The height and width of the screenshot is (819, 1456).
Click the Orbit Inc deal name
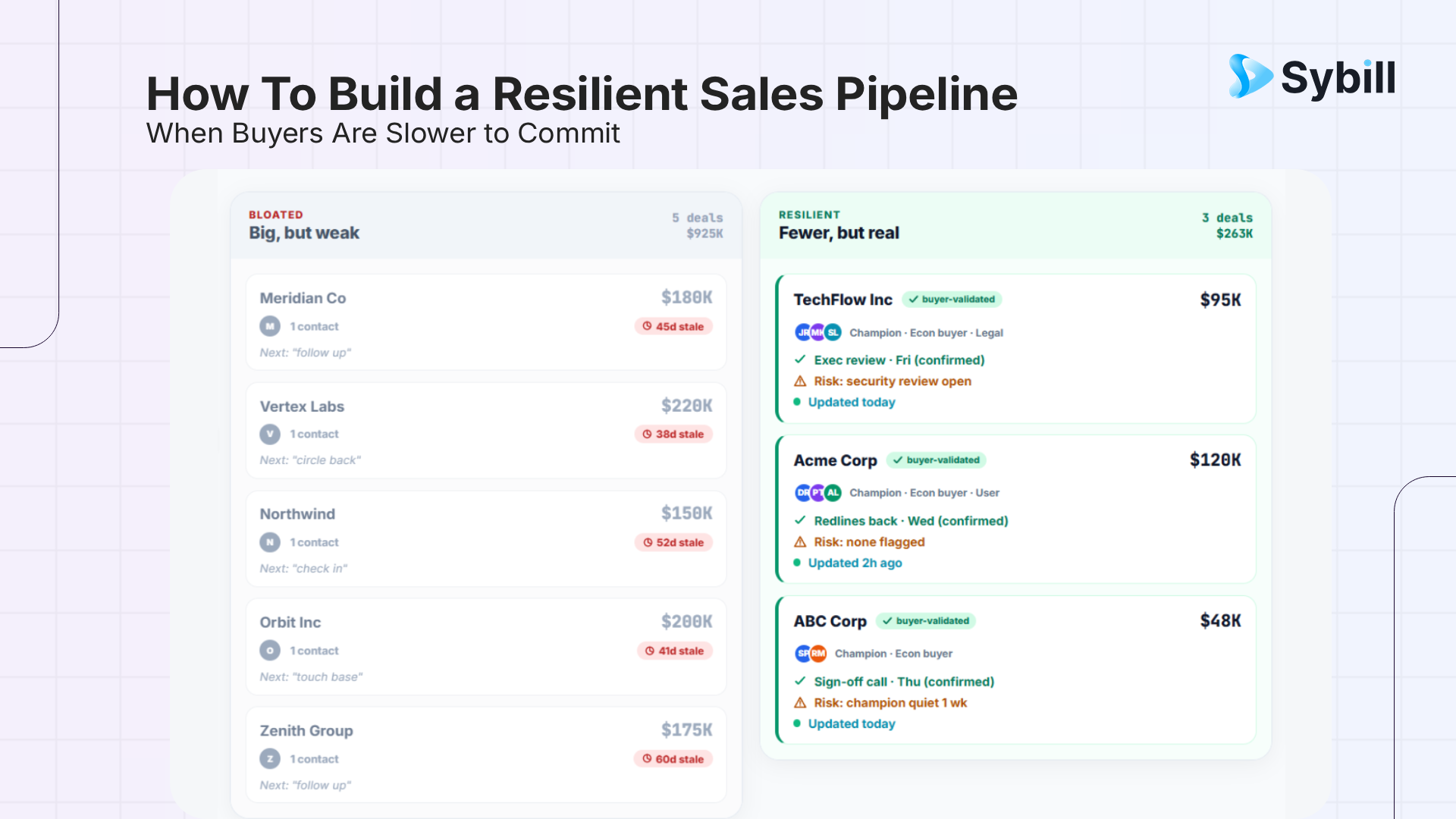[x=290, y=623]
